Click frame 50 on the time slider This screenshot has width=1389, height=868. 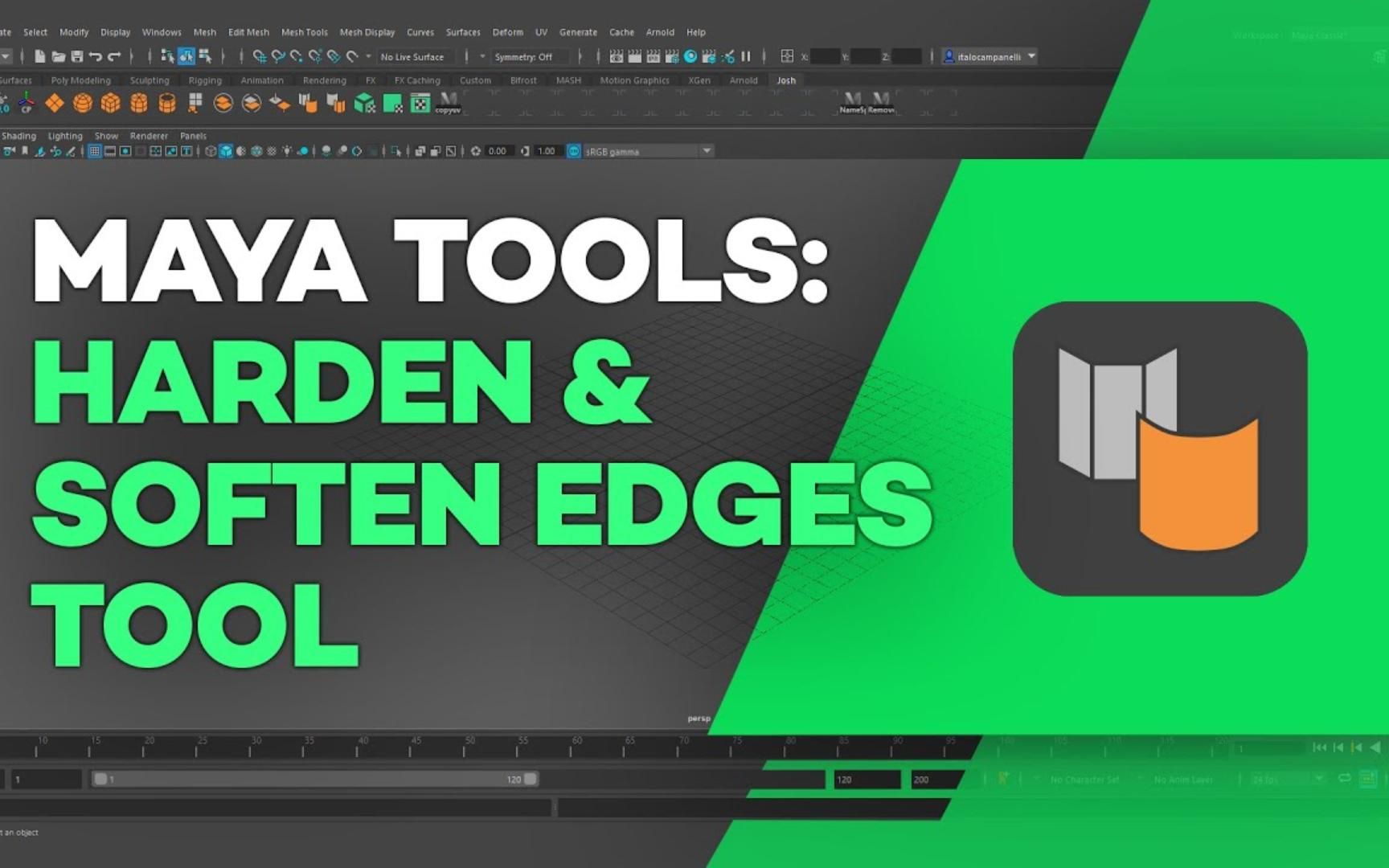(464, 747)
